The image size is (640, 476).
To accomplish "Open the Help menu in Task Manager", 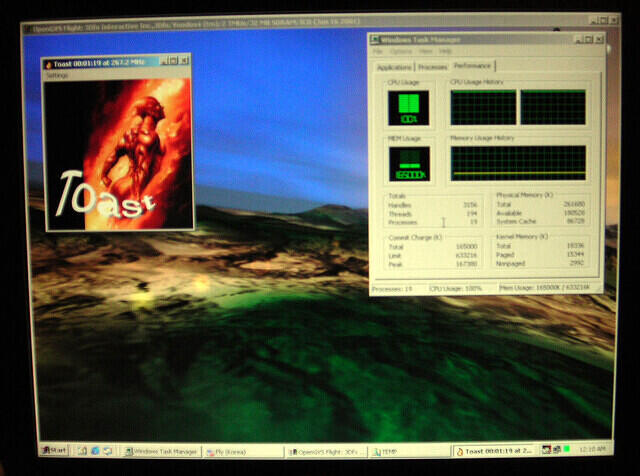I will 445,51.
